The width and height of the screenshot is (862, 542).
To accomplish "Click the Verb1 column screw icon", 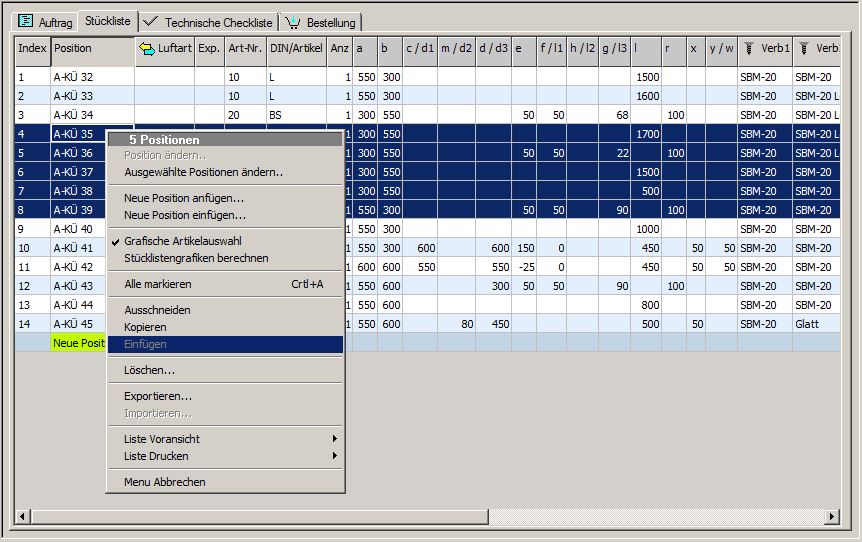I will [748, 48].
